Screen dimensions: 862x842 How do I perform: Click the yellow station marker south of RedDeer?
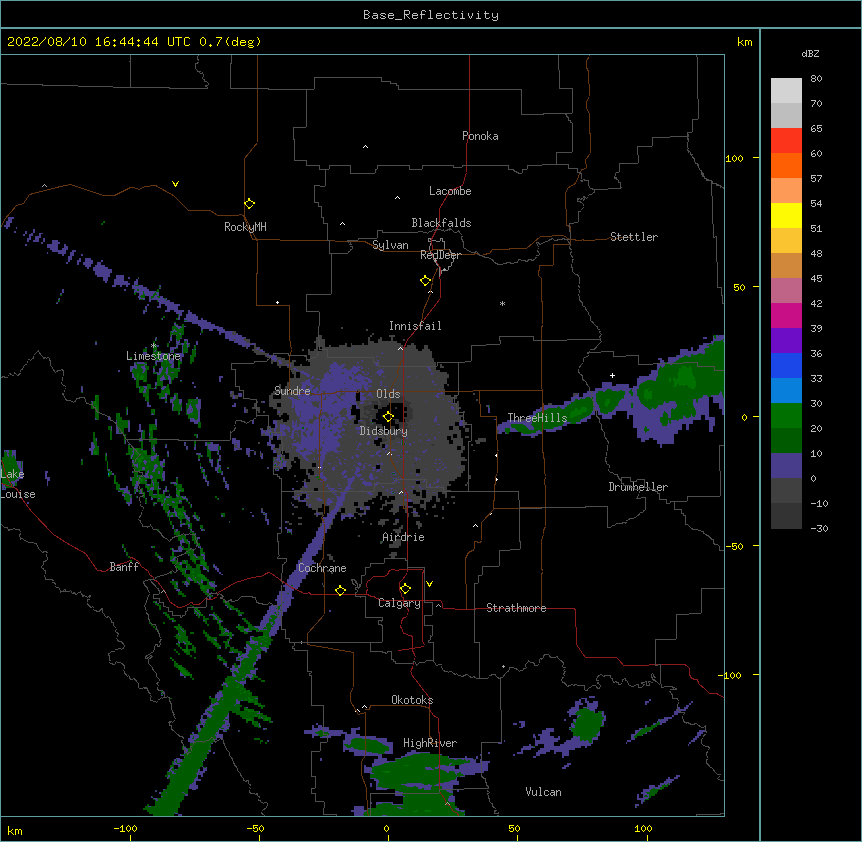point(425,281)
